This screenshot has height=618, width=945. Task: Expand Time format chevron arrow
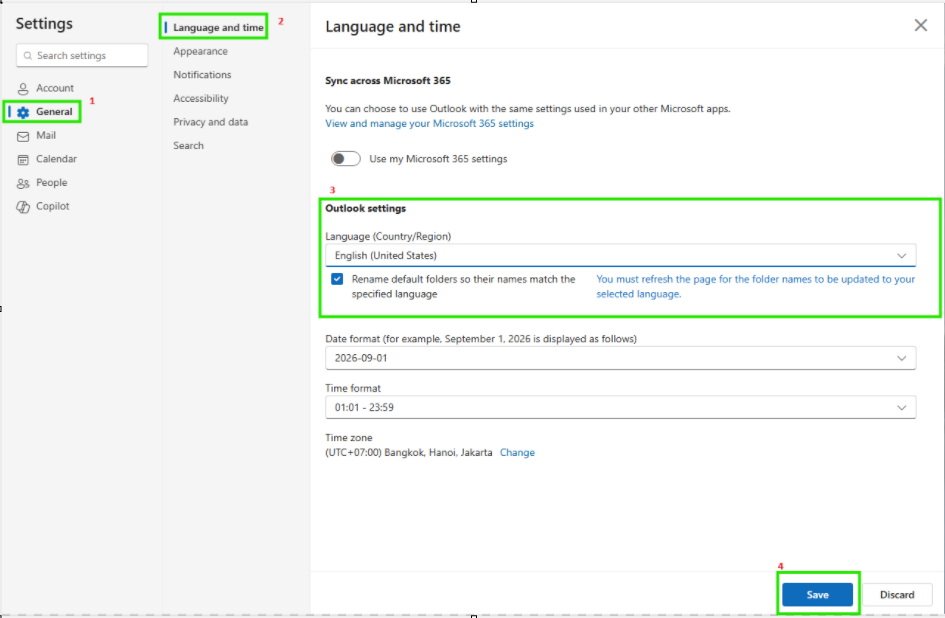(x=901, y=408)
